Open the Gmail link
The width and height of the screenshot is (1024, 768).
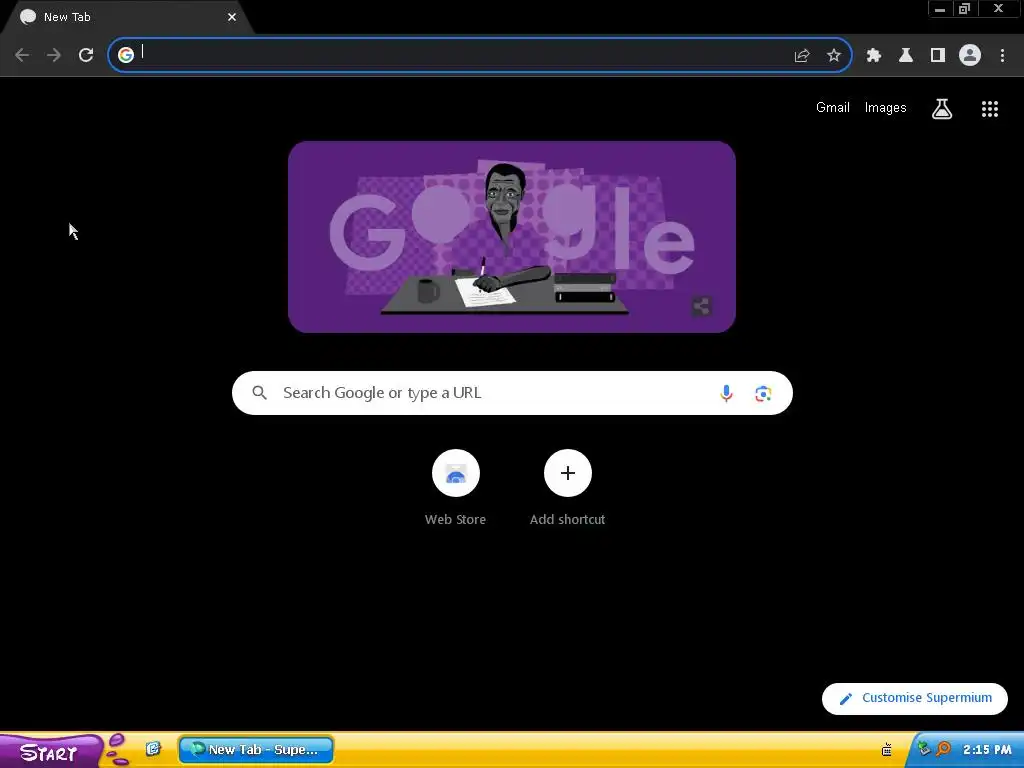(833, 108)
